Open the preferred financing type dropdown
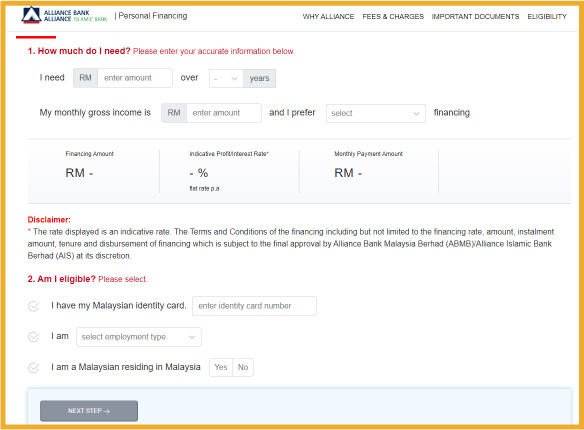 click(x=375, y=113)
